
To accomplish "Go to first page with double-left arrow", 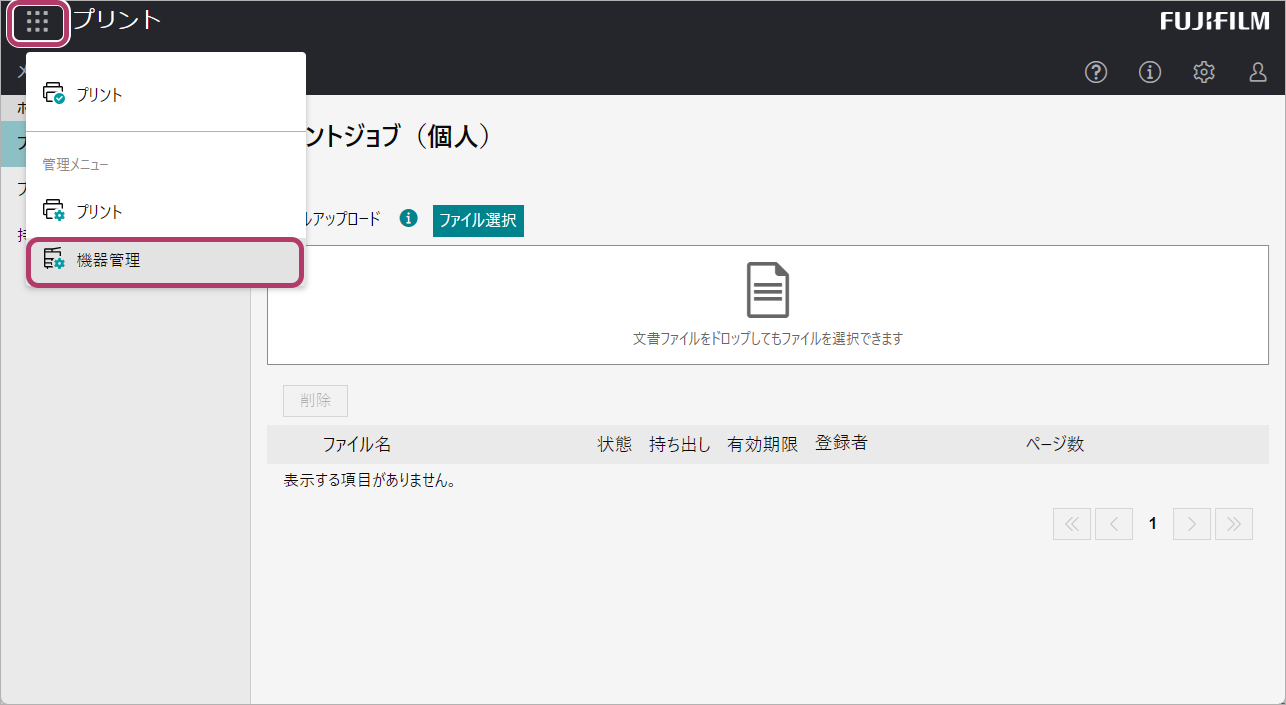I will [x=1072, y=524].
